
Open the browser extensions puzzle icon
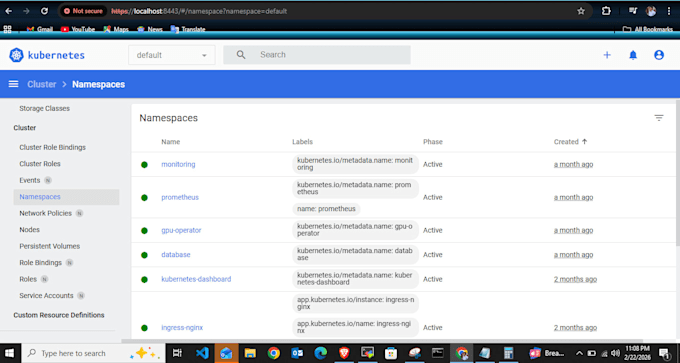pos(606,11)
